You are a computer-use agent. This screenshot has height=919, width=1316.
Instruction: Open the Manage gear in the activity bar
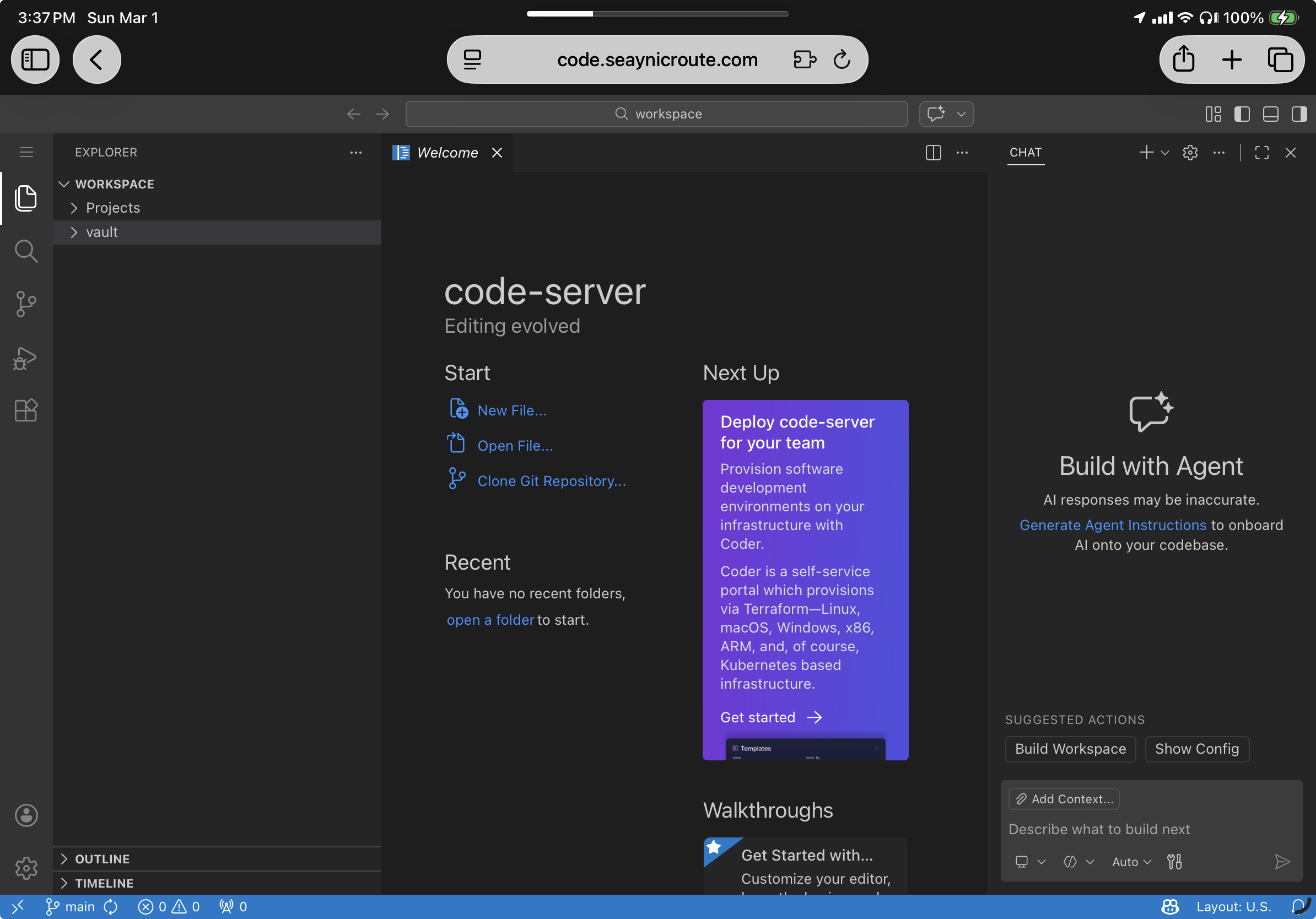click(26, 868)
